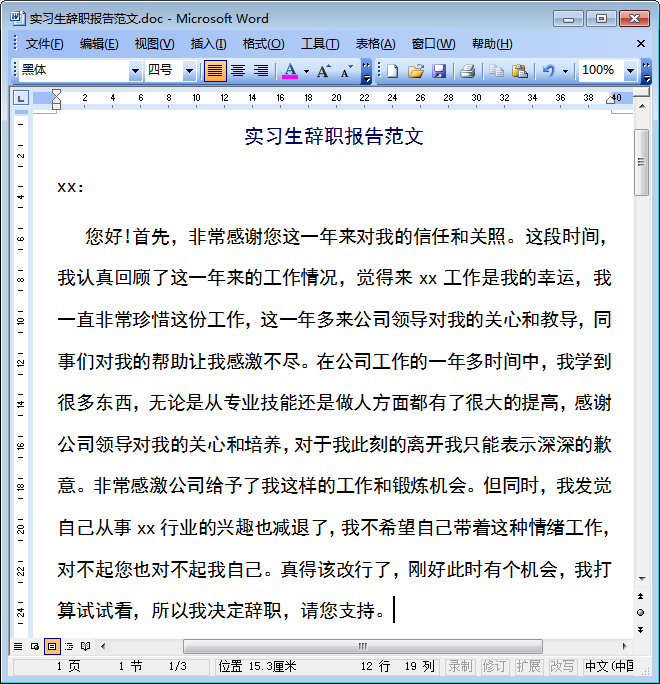Click the document title 实习生辞职报告范文
The image size is (660, 684).
coord(334,137)
